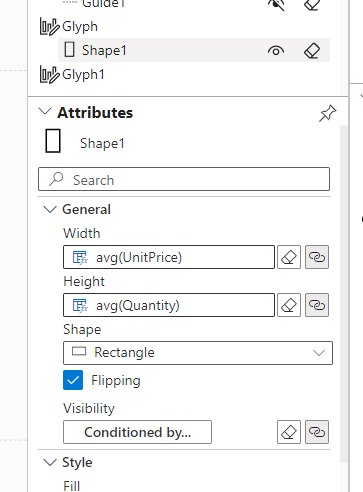Select Shape1 in the layers list
The width and height of the screenshot is (363, 492).
194,50
